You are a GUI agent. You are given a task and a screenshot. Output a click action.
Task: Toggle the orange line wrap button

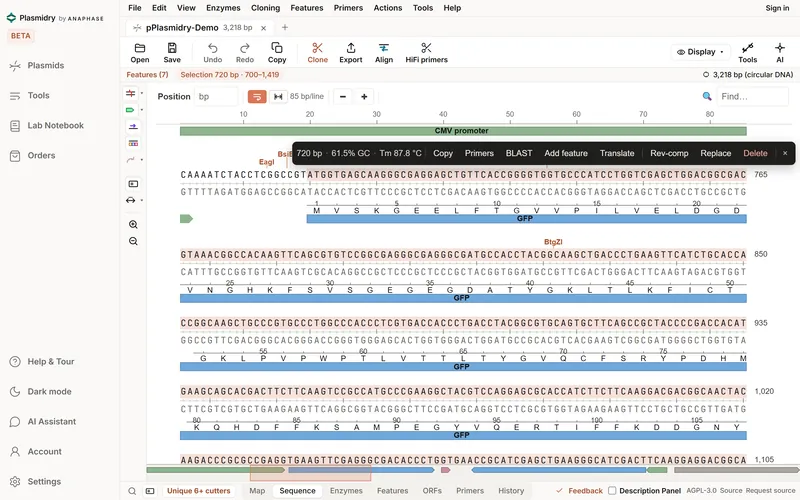click(257, 96)
